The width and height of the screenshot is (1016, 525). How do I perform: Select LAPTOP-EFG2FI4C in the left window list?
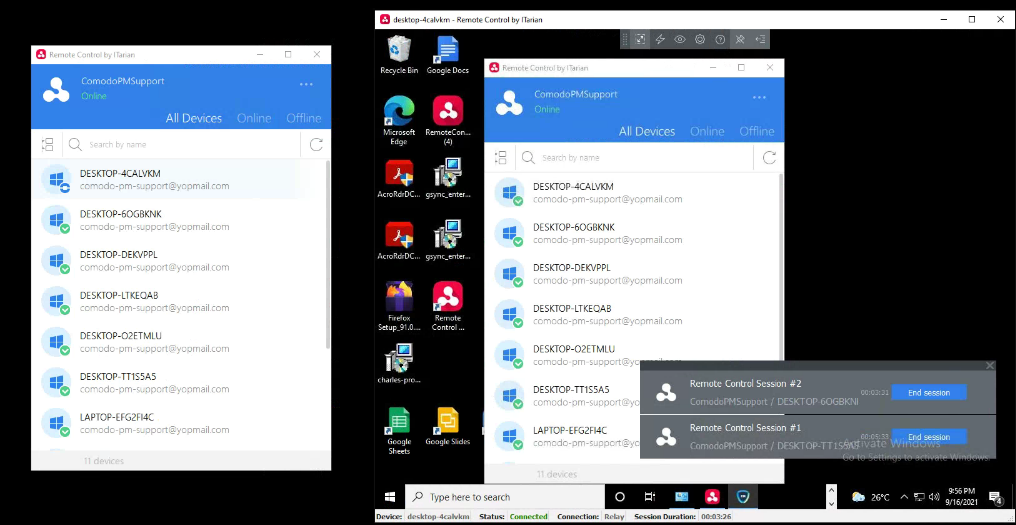pyautogui.click(x=178, y=423)
